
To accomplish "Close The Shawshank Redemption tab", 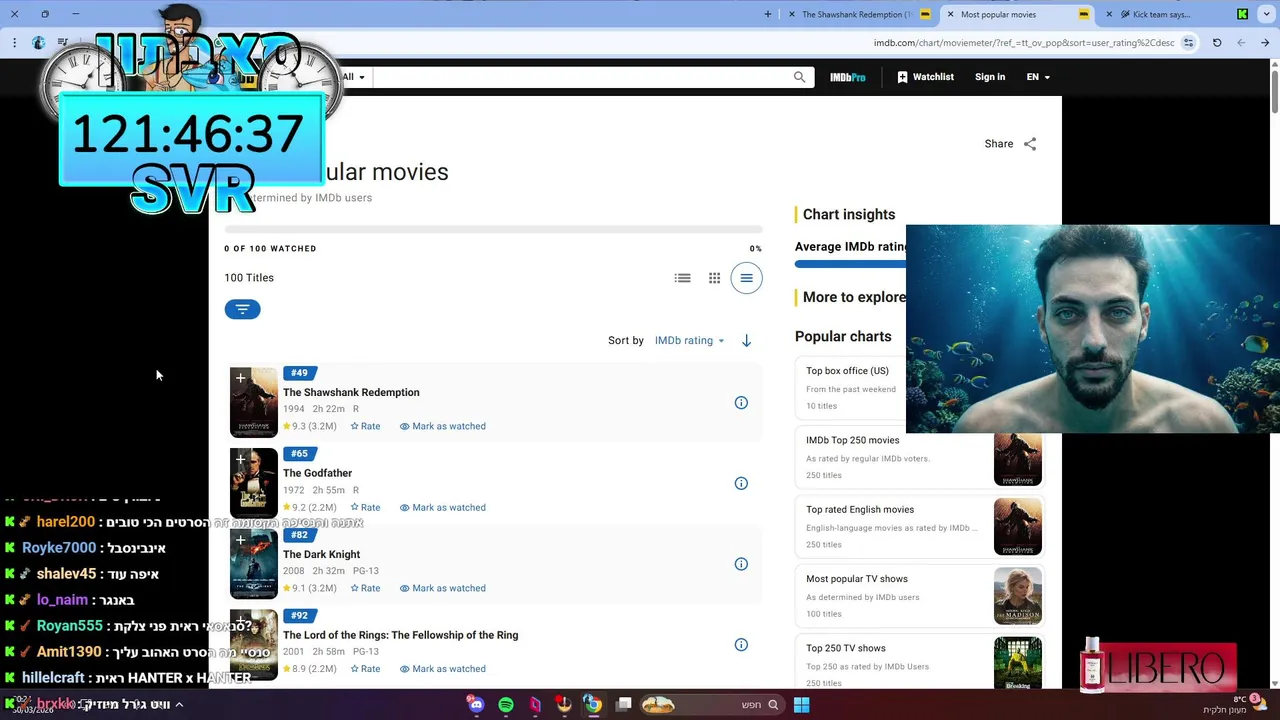I will (x=792, y=14).
